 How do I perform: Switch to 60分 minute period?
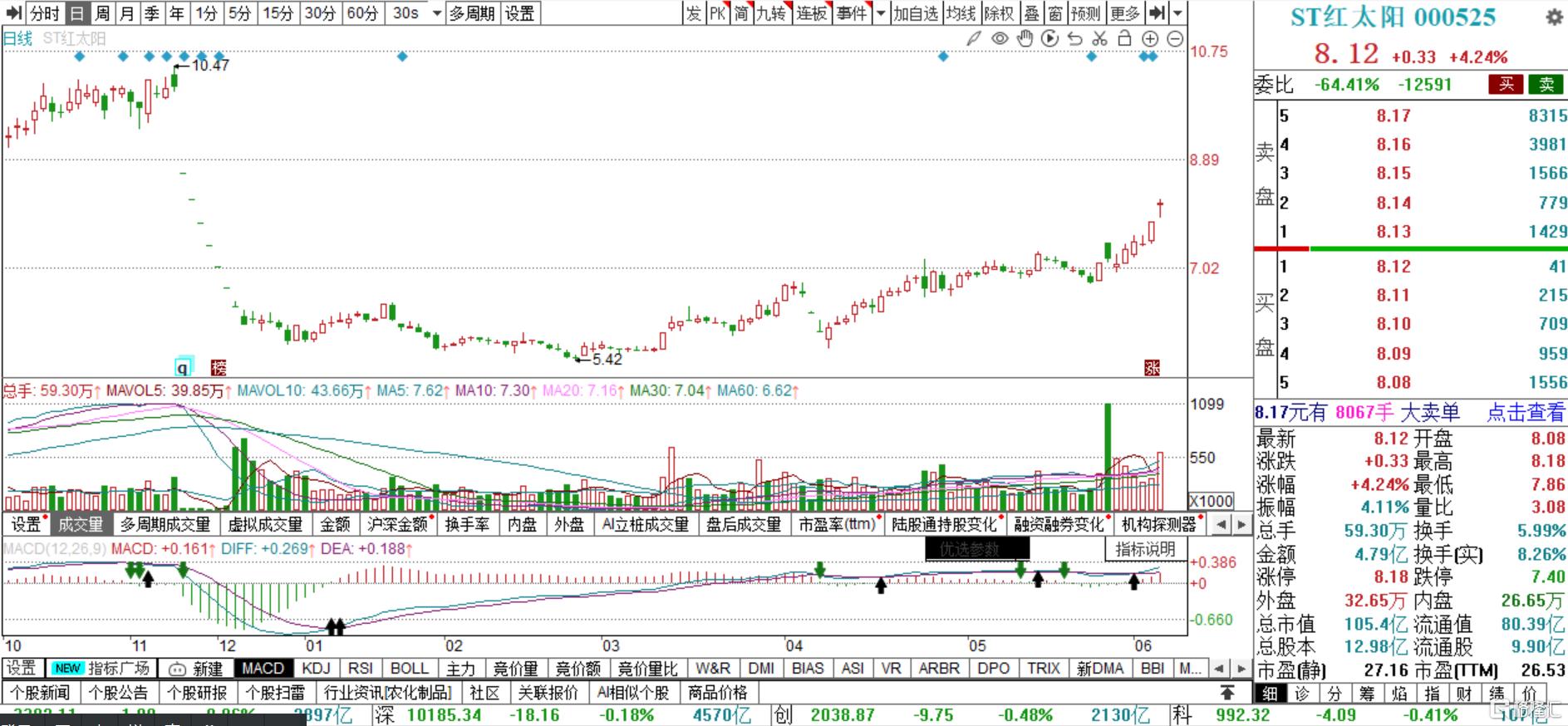point(362,13)
